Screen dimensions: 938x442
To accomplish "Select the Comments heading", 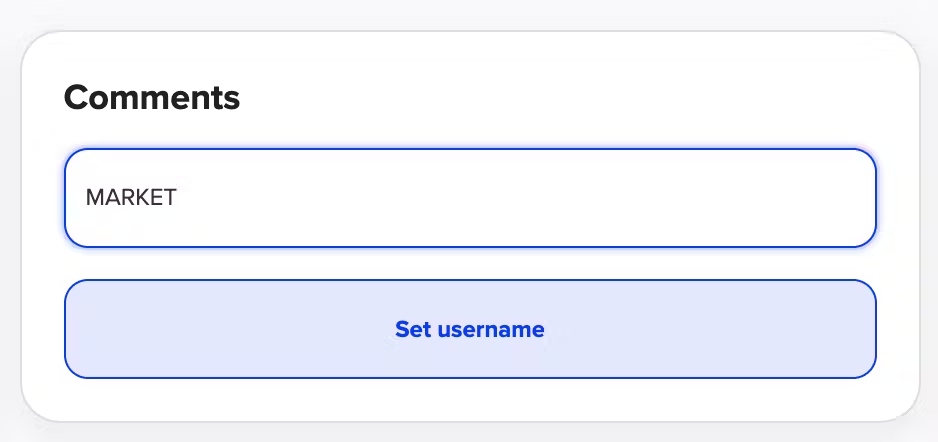I will [152, 98].
